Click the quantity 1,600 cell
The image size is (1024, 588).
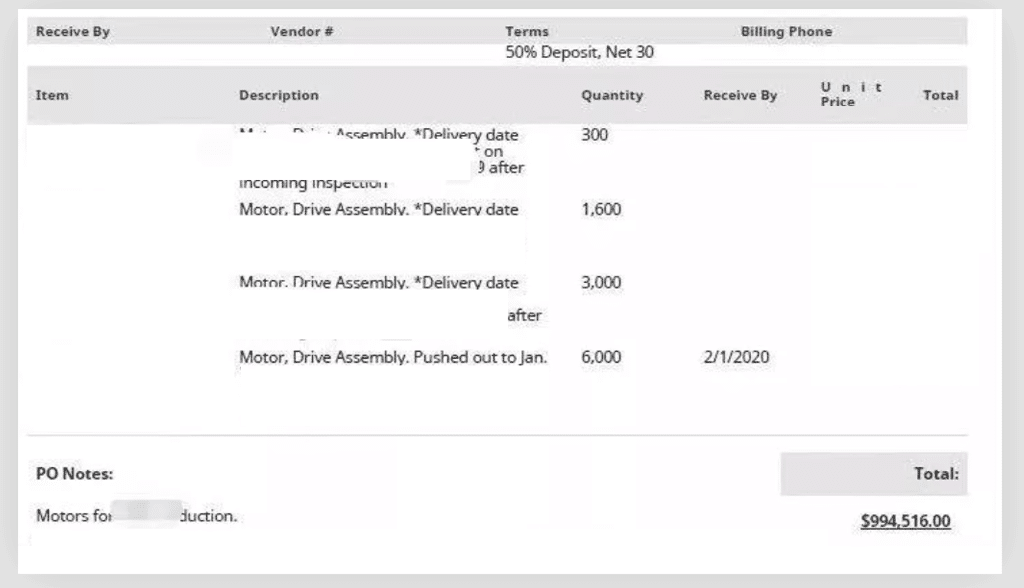click(601, 209)
